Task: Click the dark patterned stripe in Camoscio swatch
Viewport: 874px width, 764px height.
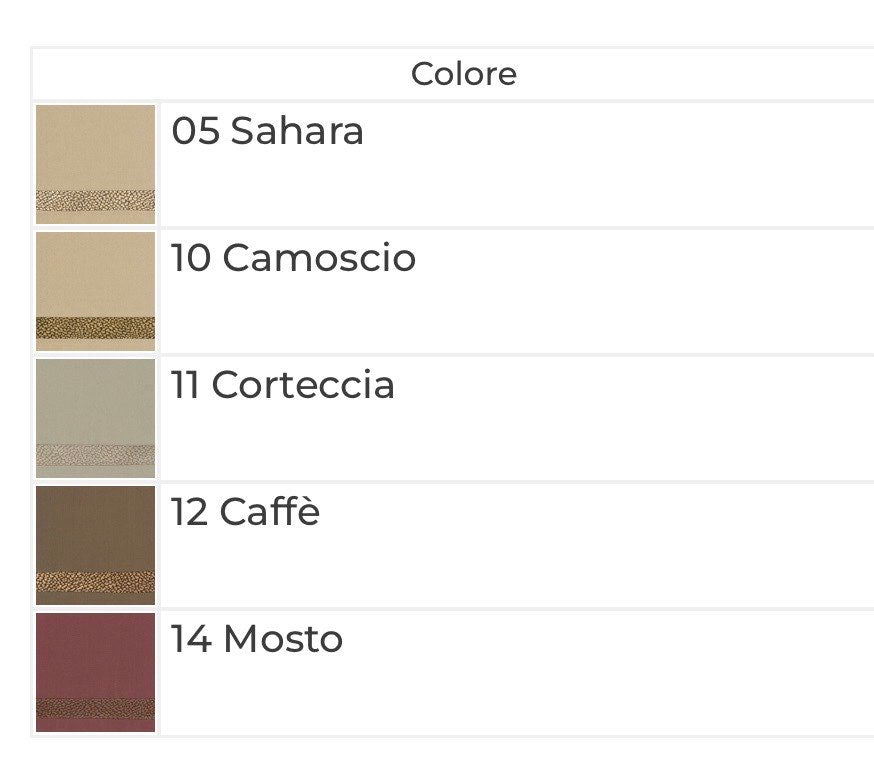Action: tap(95, 328)
